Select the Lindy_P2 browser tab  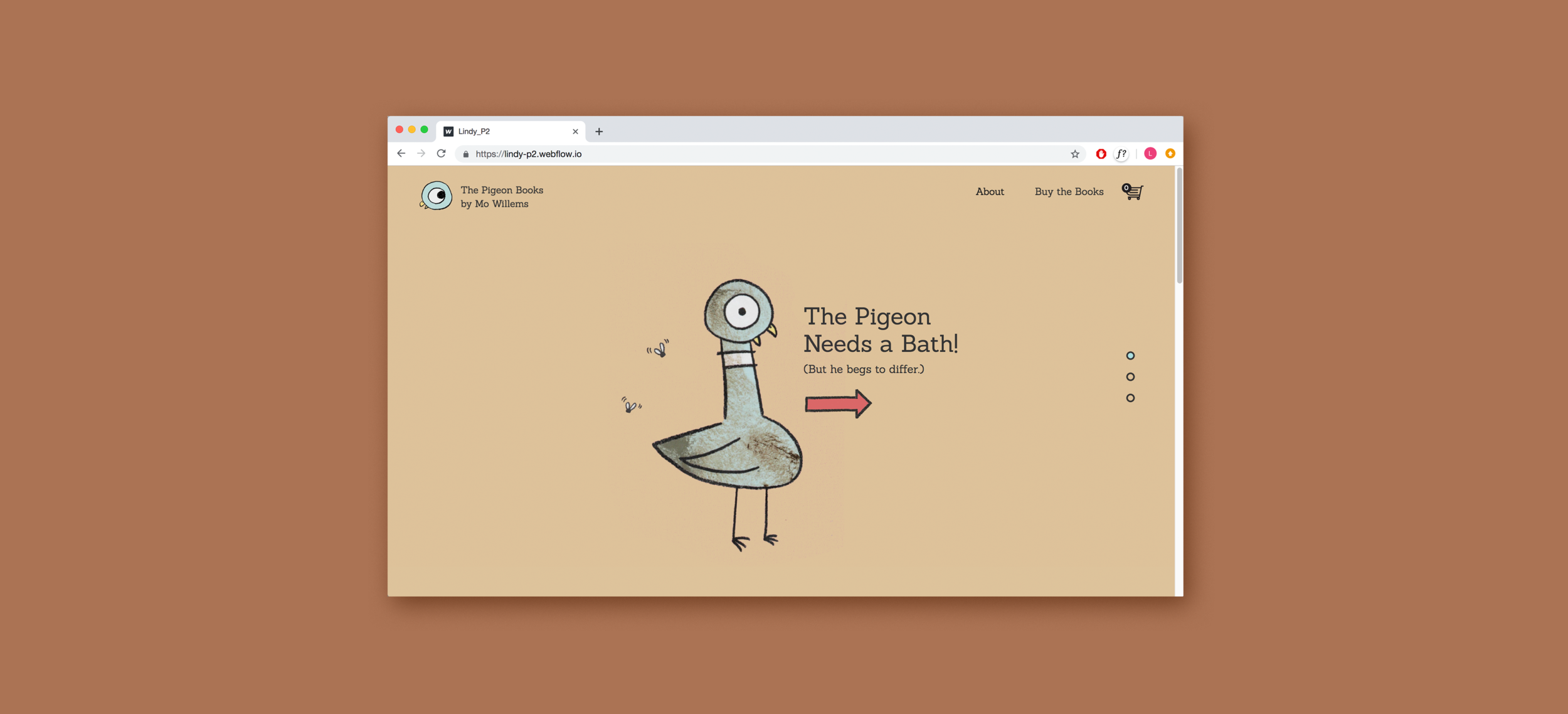coord(511,131)
